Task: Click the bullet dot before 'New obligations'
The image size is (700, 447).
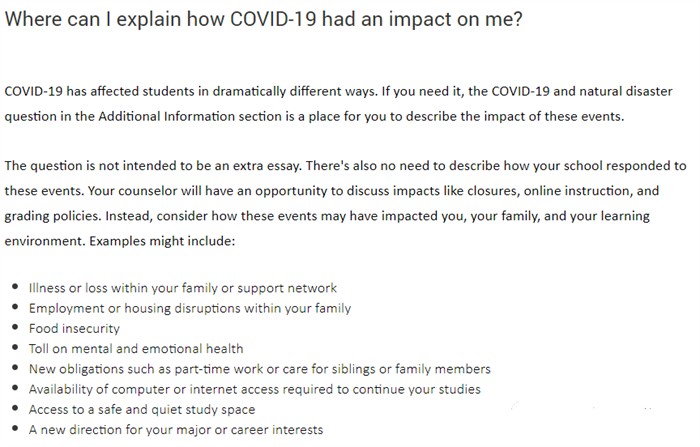Action: click(15, 368)
